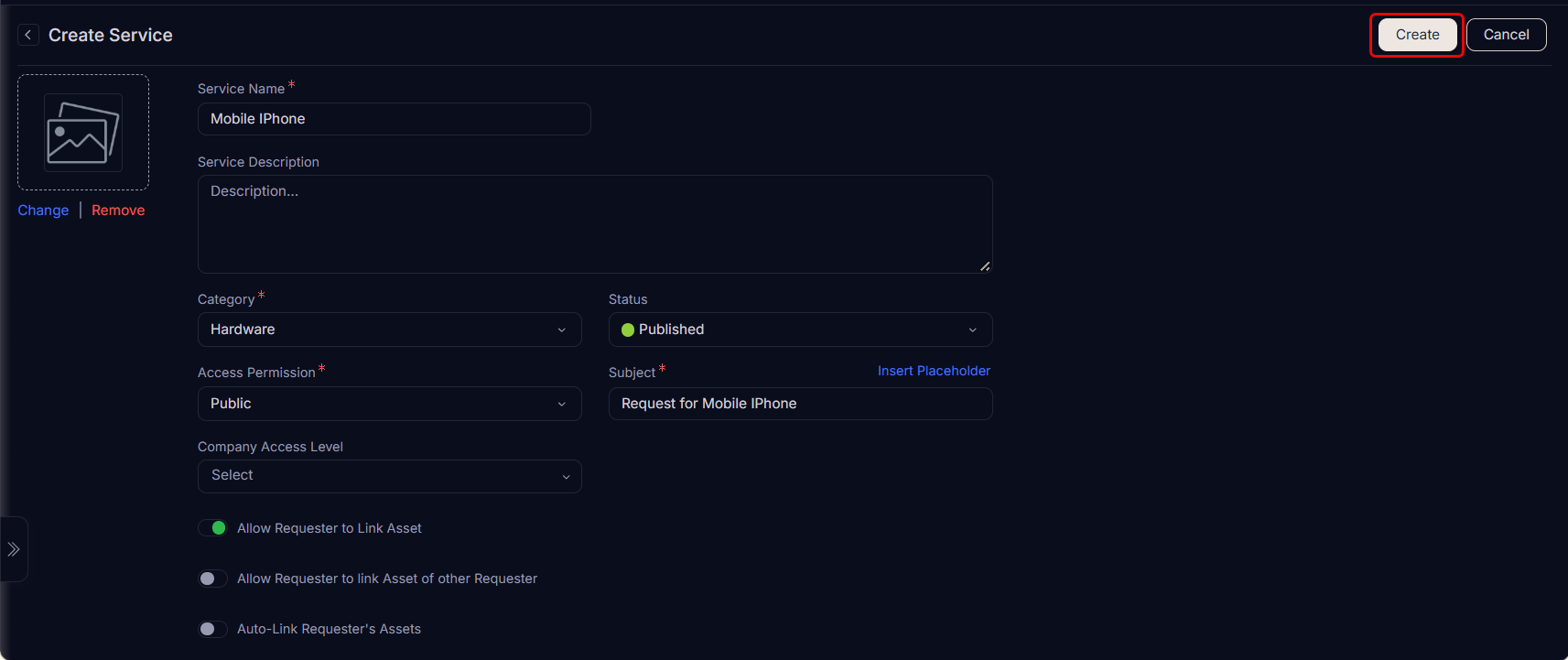Click the Remove image link
Screen dimensions: 1568x660
[x=118, y=211]
